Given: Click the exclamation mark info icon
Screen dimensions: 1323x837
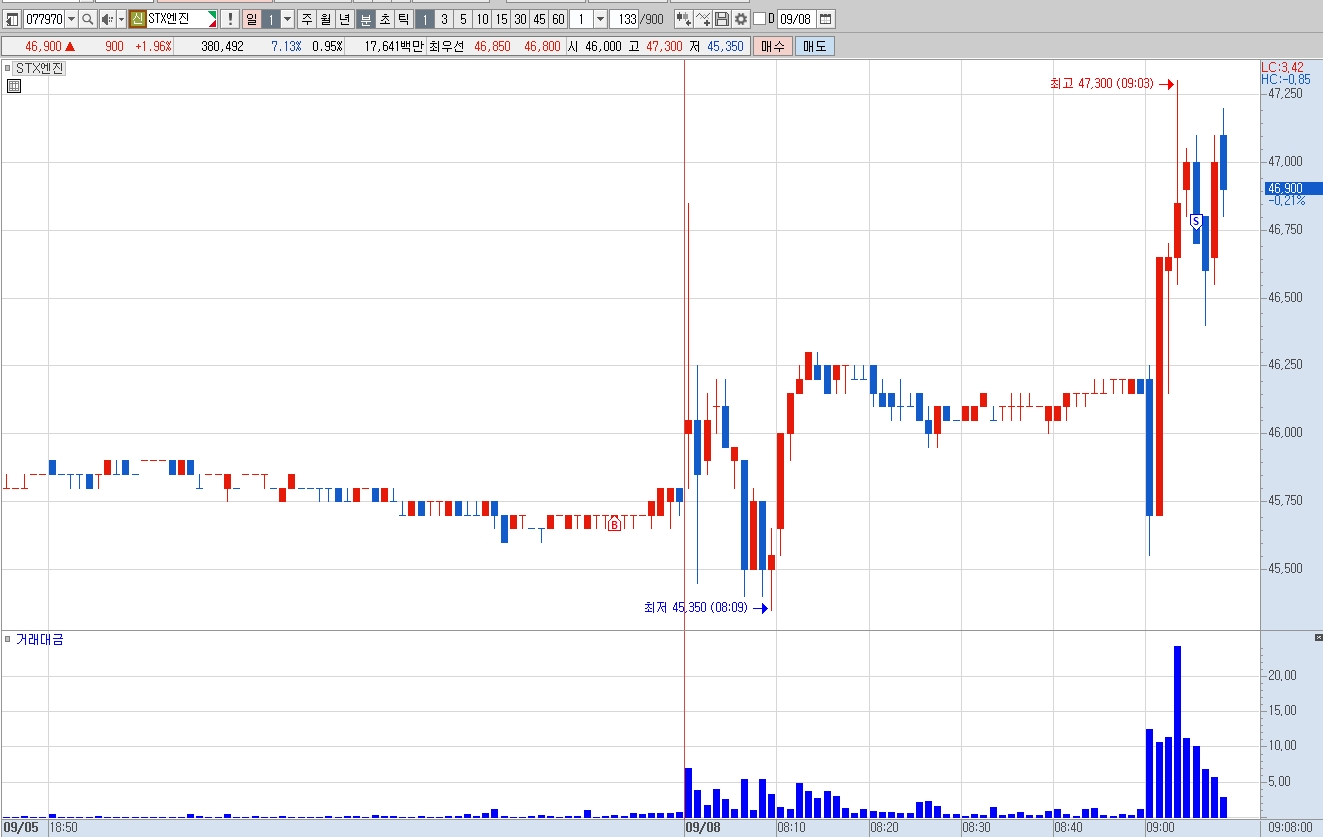Looking at the screenshot, I should (x=229, y=19).
